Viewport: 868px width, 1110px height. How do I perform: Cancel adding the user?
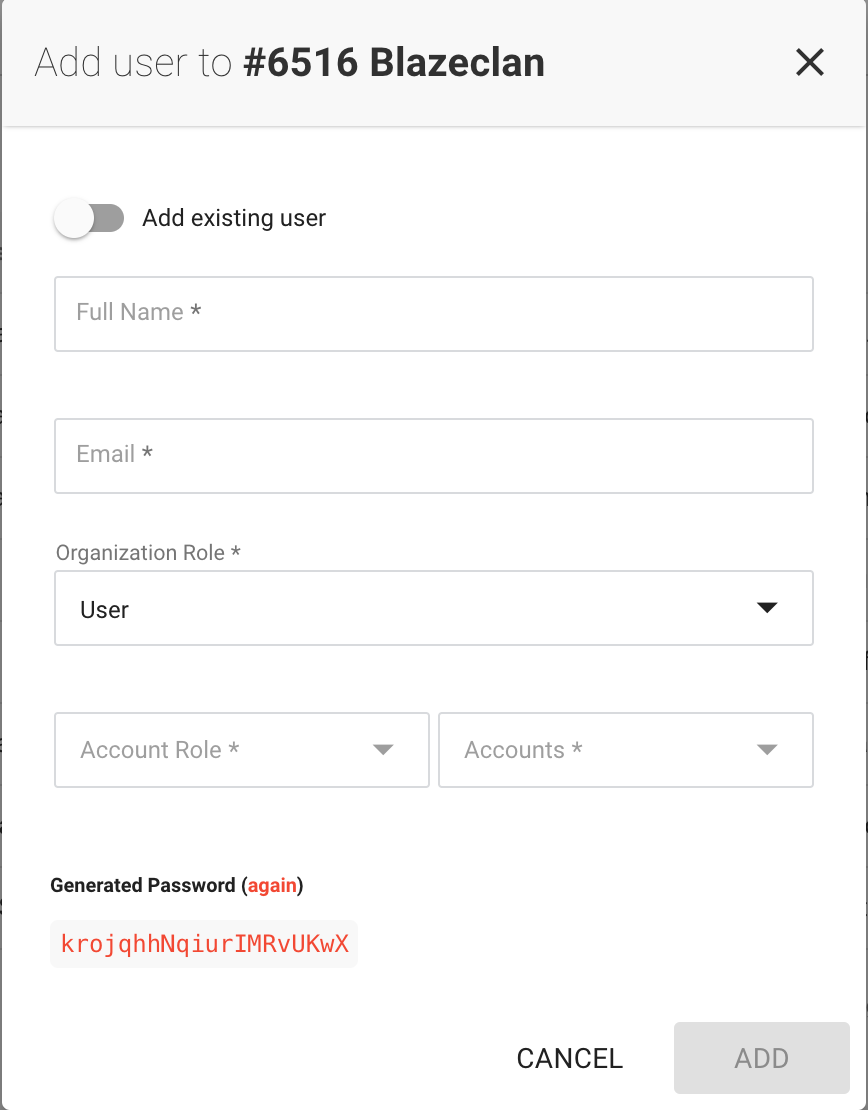(x=569, y=1058)
